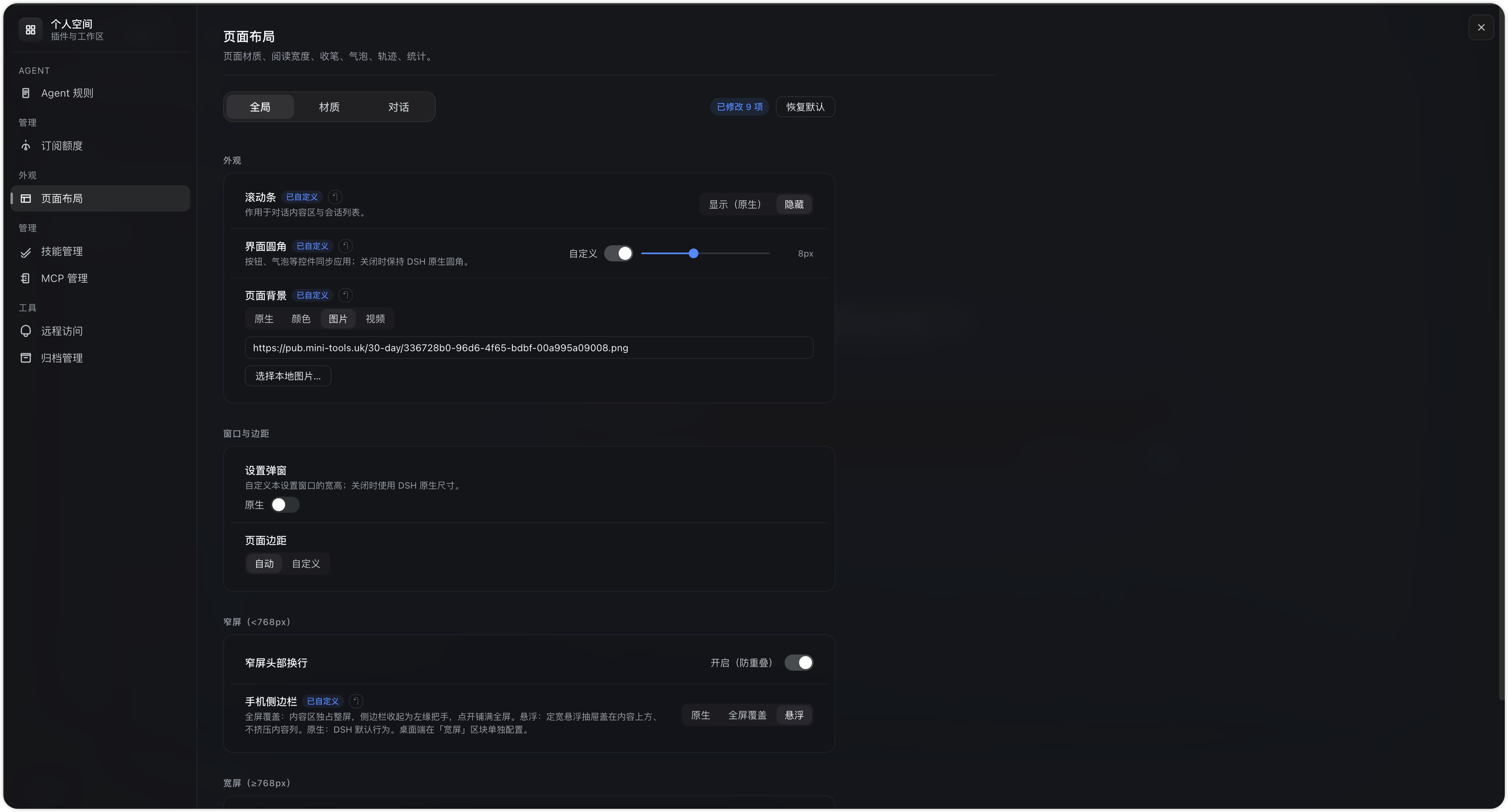Viewport: 1508px width, 812px height.
Task: Choose 原生 for 页面背景
Action: pyautogui.click(x=264, y=319)
